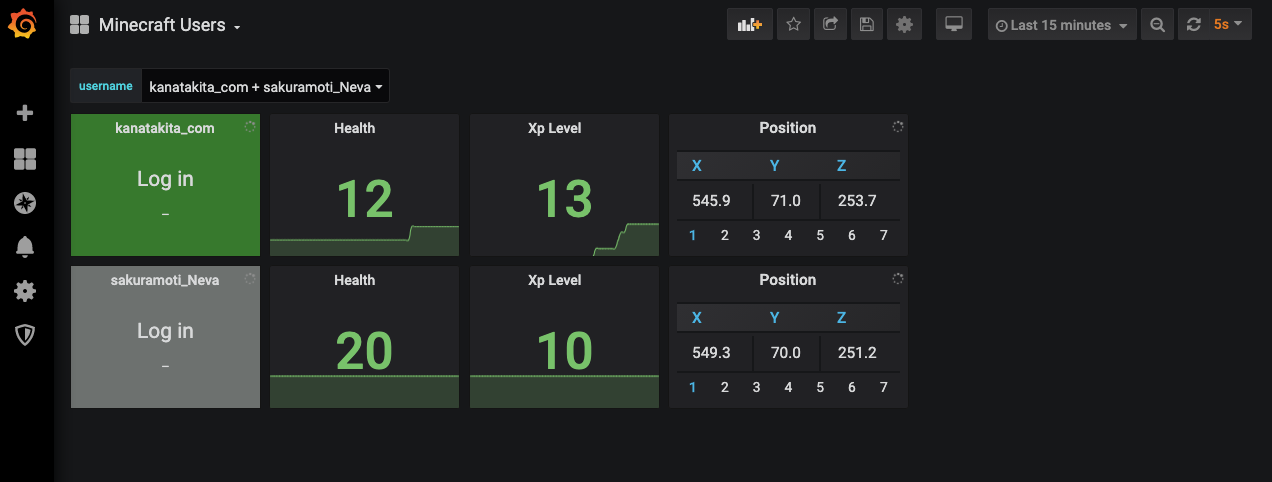Image resolution: width=1272 pixels, height=482 pixels.
Task: Click Position title in sakuramoti_Neva row
Action: (x=788, y=280)
